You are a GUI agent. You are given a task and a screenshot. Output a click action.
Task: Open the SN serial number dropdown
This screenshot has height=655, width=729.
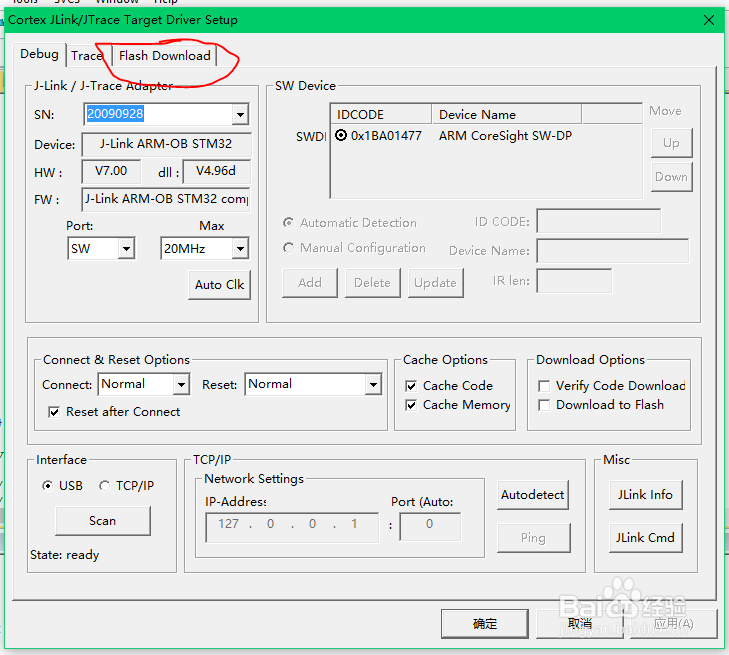[240, 114]
